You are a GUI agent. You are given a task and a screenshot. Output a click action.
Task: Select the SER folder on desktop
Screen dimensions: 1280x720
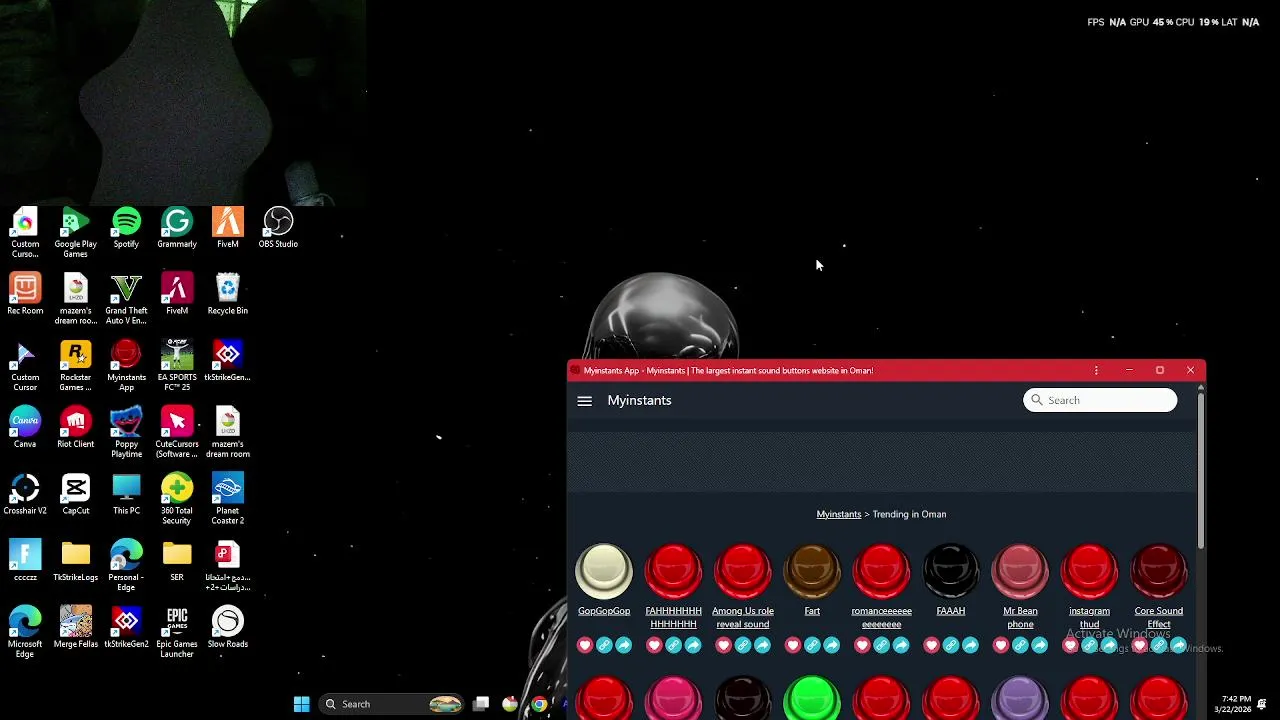(177, 562)
